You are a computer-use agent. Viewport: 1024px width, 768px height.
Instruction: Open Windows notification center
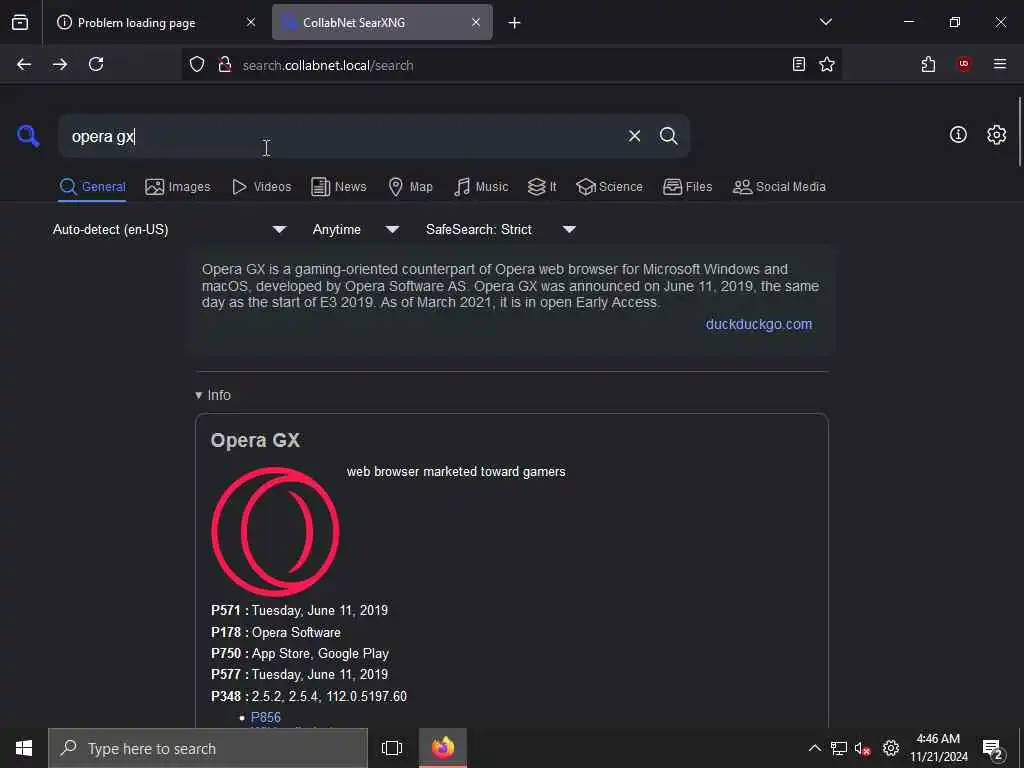click(993, 748)
